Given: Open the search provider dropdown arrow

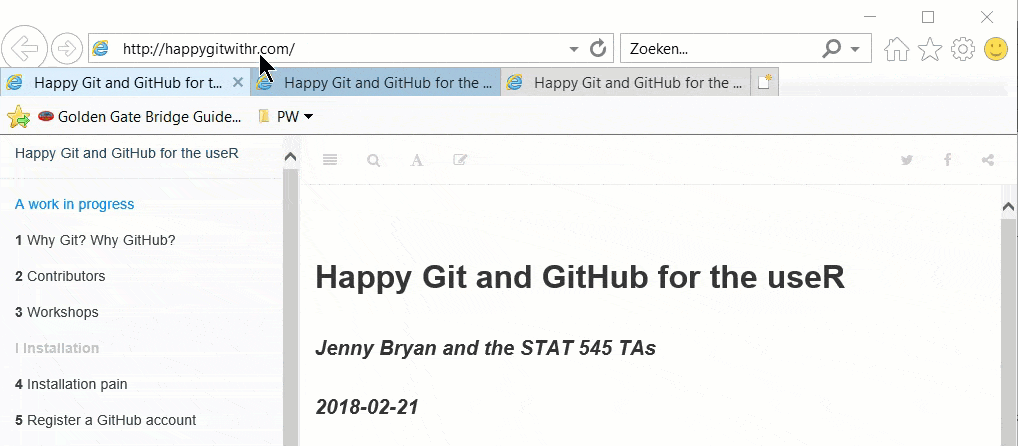Looking at the screenshot, I should coord(855,49).
